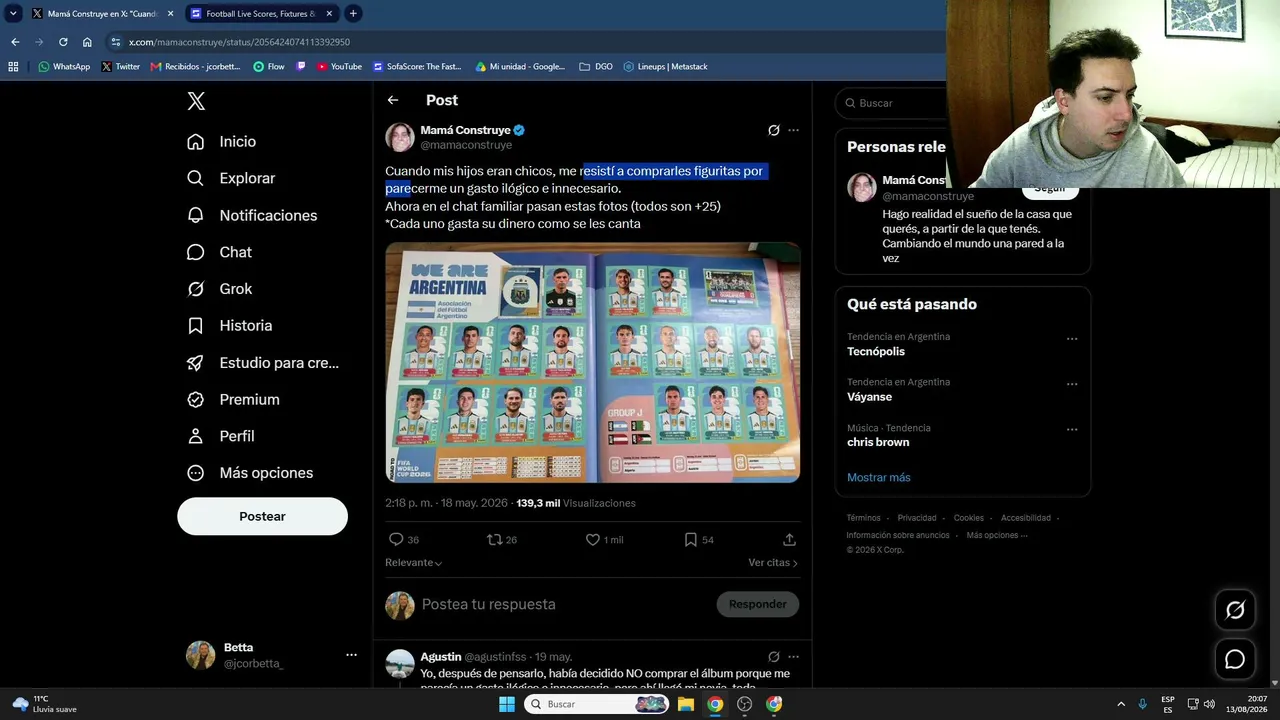This screenshot has height=720, width=1280.
Task: Click the Windows taskbar Buscar search box
Action: 597,704
